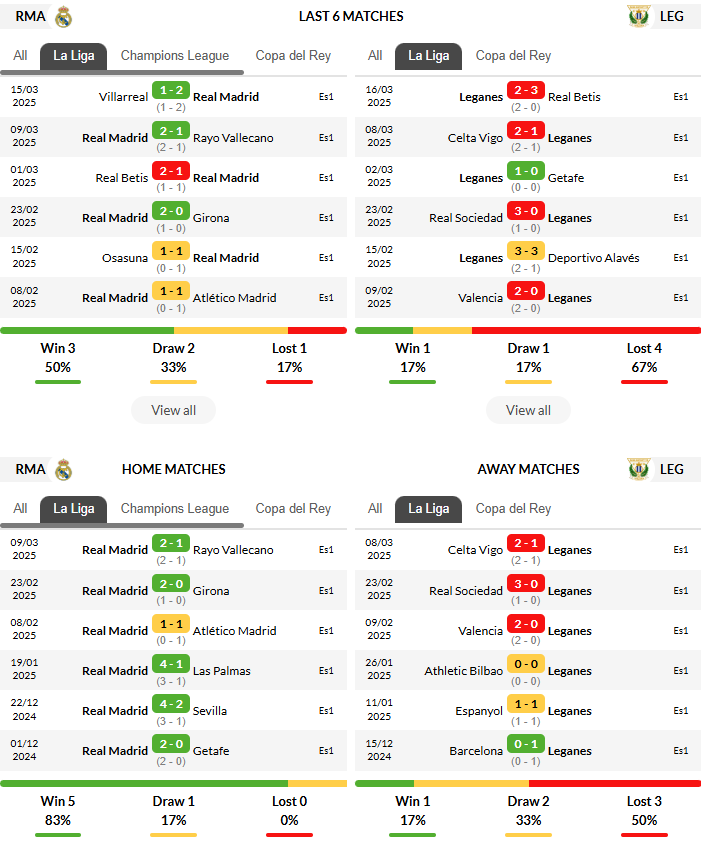Screen dimensions: 701x844
Task: Open Athletic Bilbao team link in Away Matches
Action: (x=464, y=671)
